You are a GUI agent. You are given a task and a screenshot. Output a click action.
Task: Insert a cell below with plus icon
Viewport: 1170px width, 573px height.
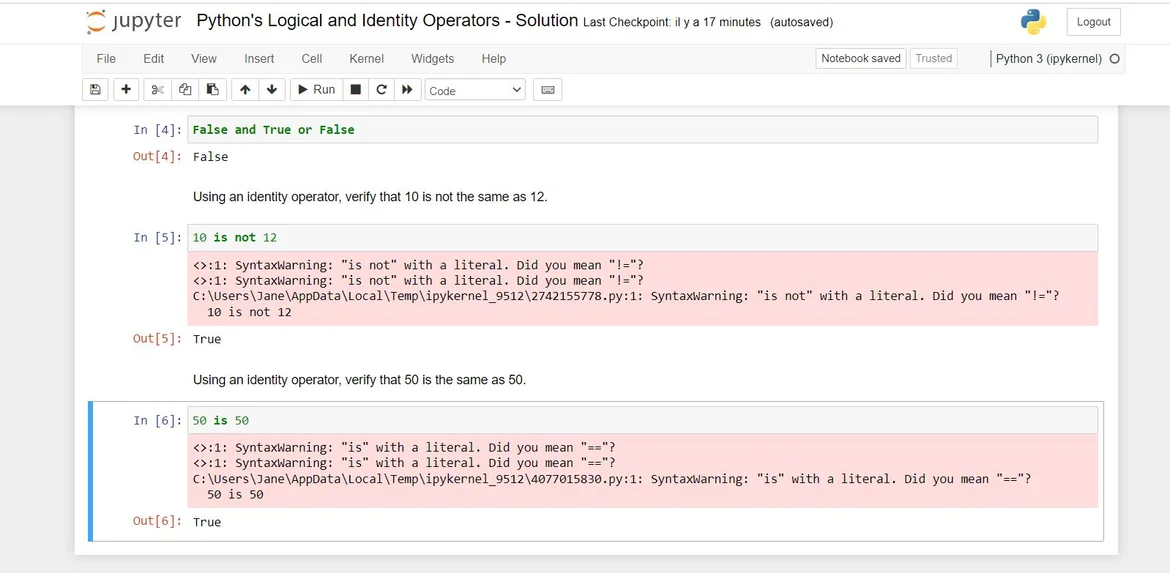click(126, 90)
